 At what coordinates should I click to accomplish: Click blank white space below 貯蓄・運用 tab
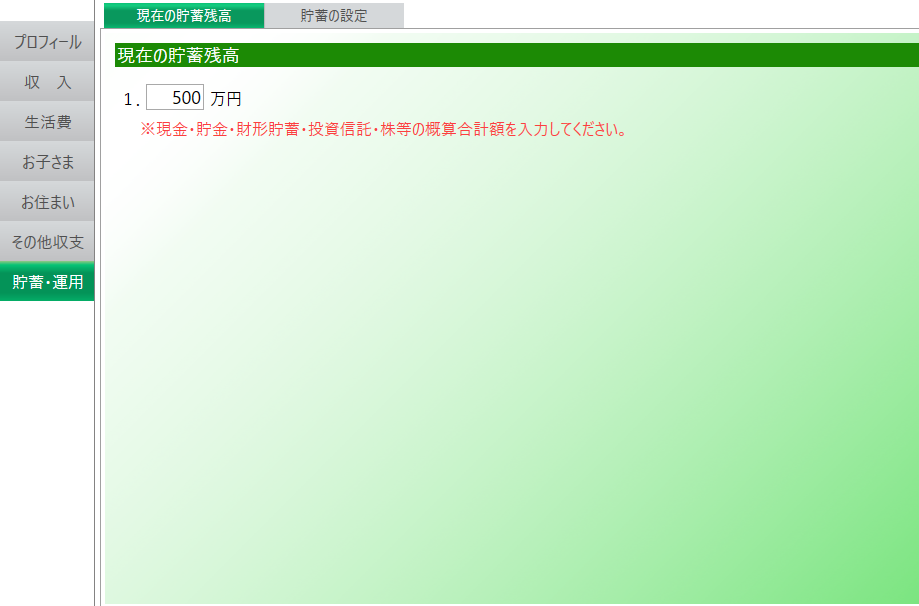click(x=47, y=450)
